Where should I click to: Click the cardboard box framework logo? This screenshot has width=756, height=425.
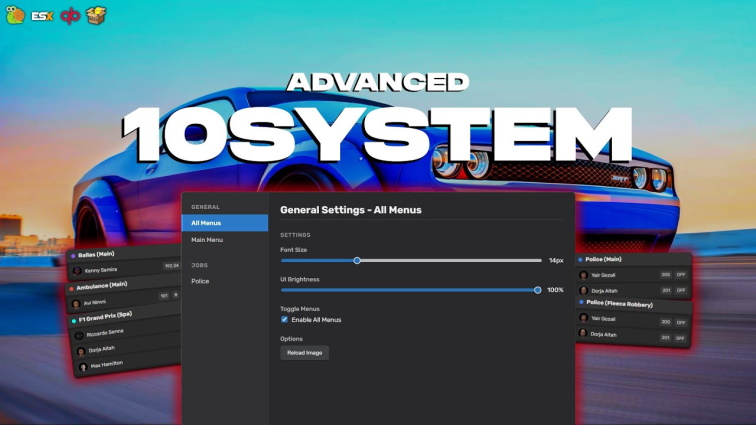coord(96,15)
